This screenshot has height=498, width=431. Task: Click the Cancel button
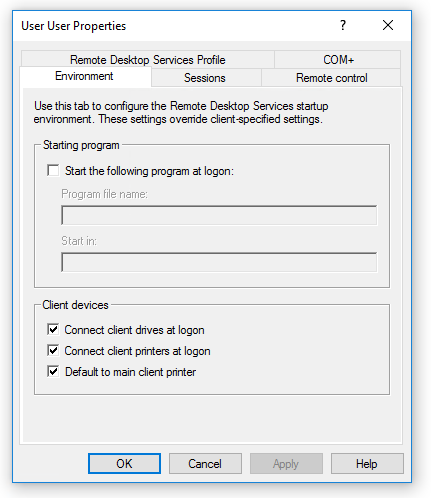tap(205, 463)
